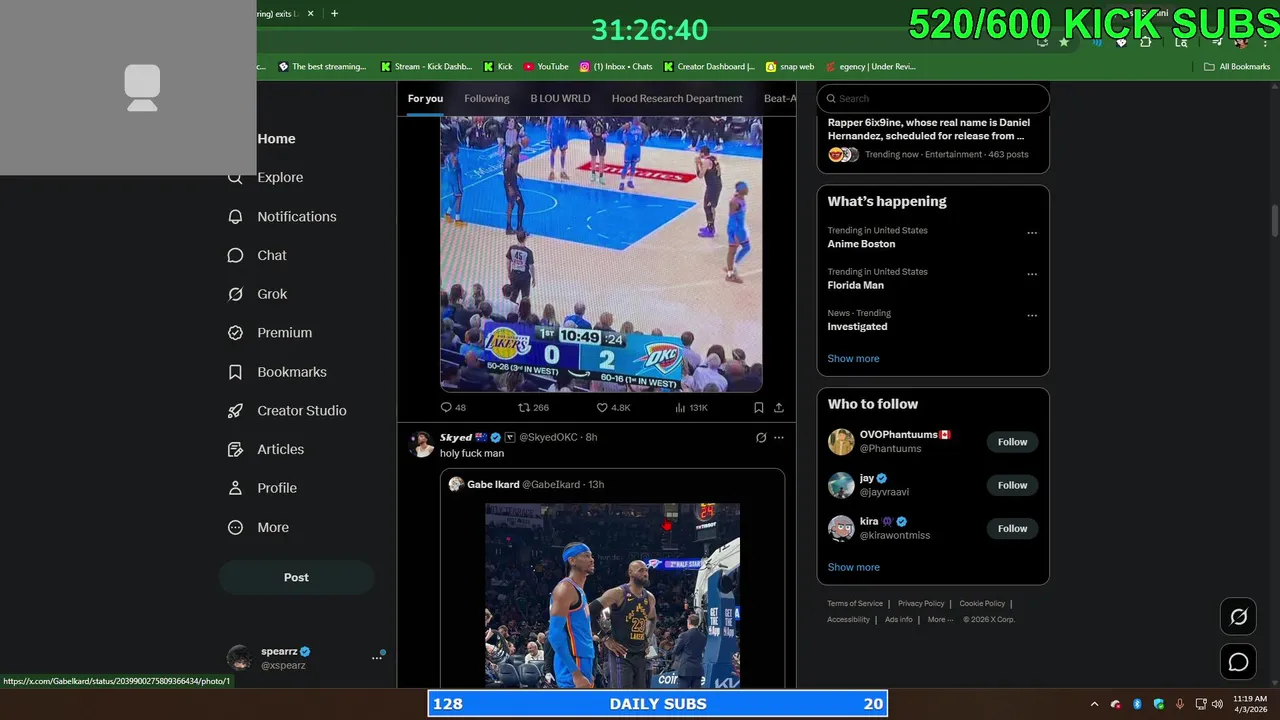This screenshot has height=720, width=1280.
Task: Open Grok from the left sidebar
Action: coord(258,294)
